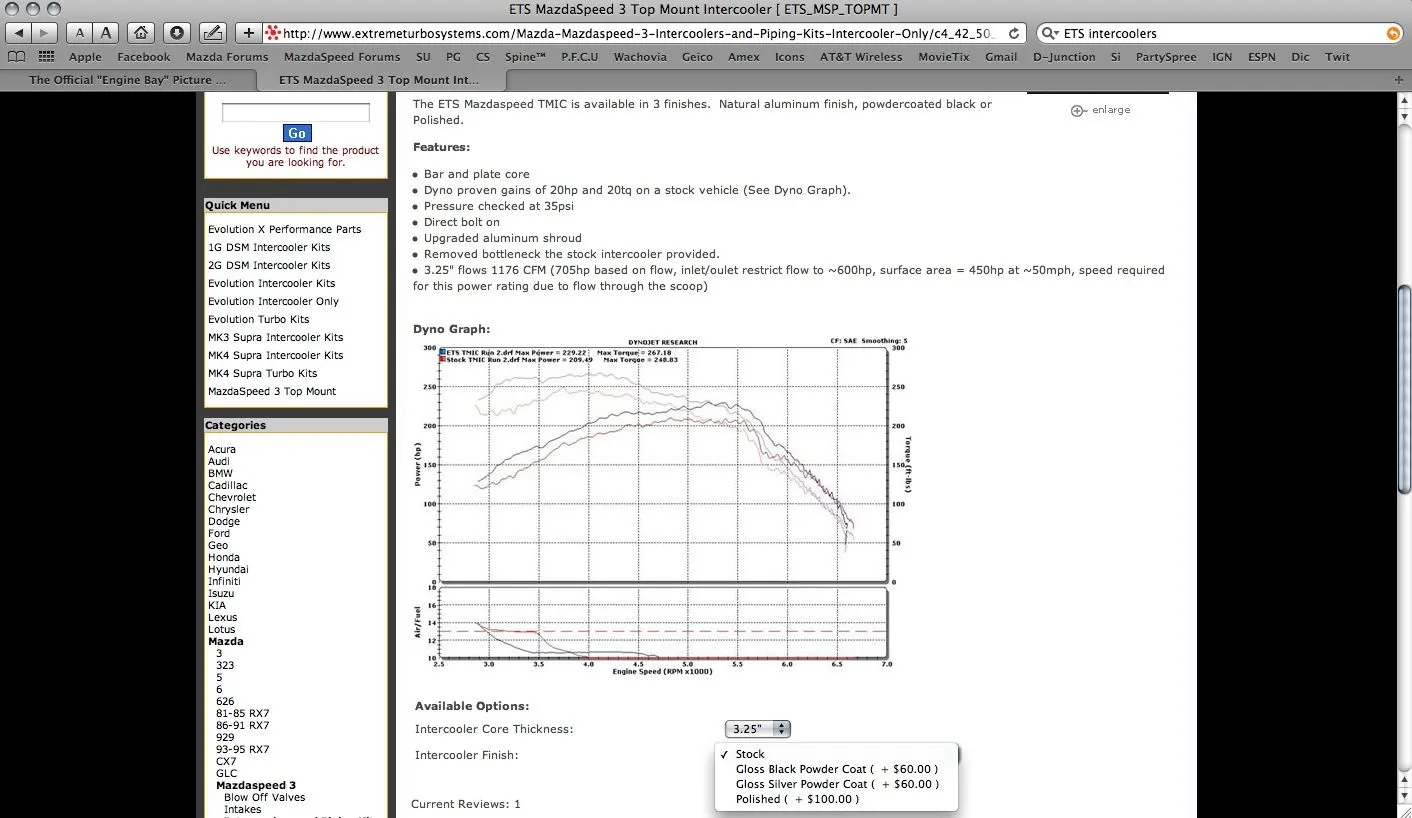Choose the Polished finish option
The image size is (1412, 818).
pos(797,799)
